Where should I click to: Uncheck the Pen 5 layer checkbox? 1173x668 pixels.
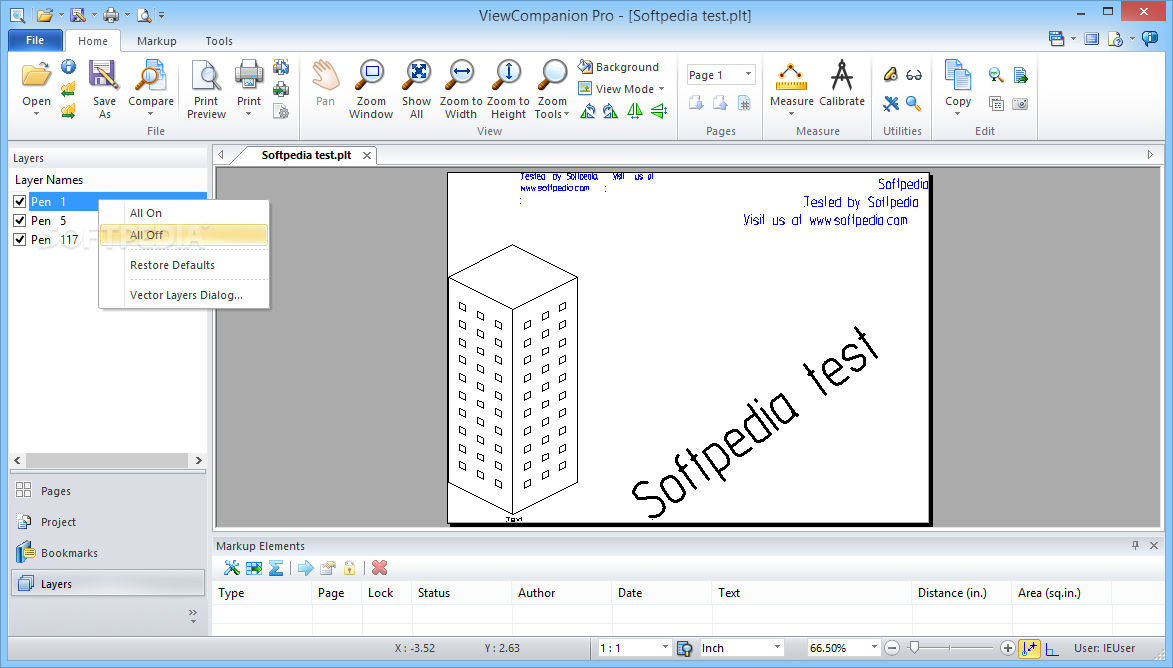click(19, 221)
